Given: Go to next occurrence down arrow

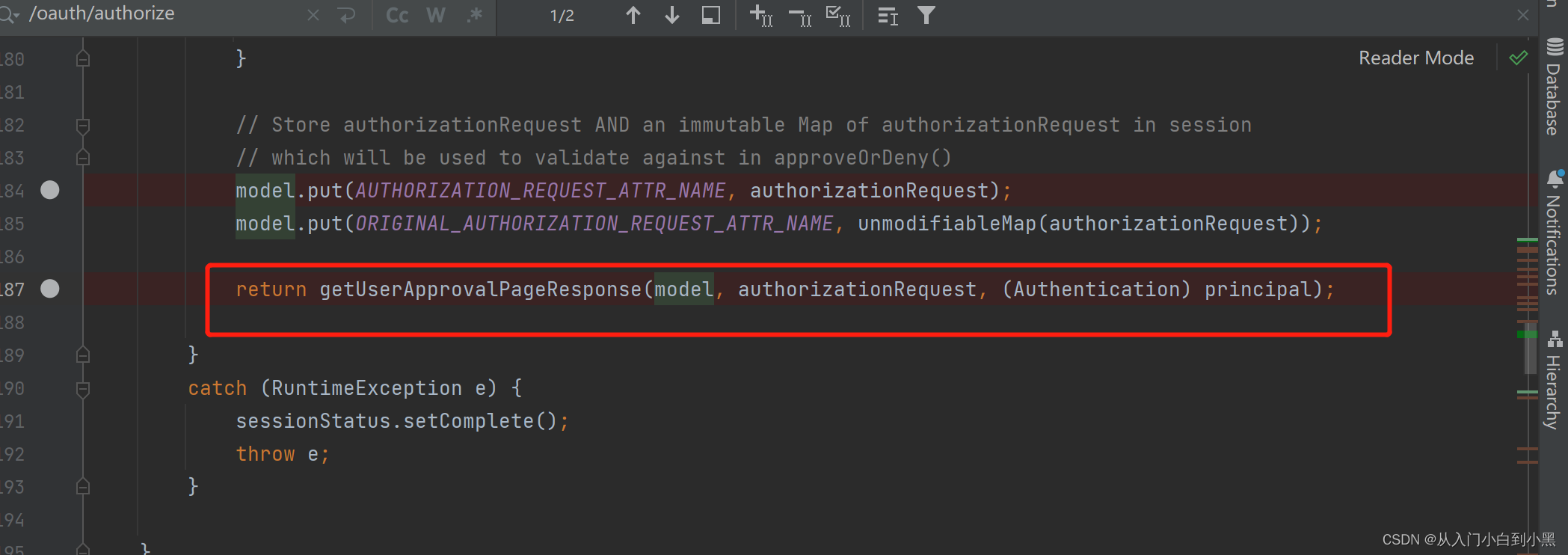Looking at the screenshot, I should point(672,15).
